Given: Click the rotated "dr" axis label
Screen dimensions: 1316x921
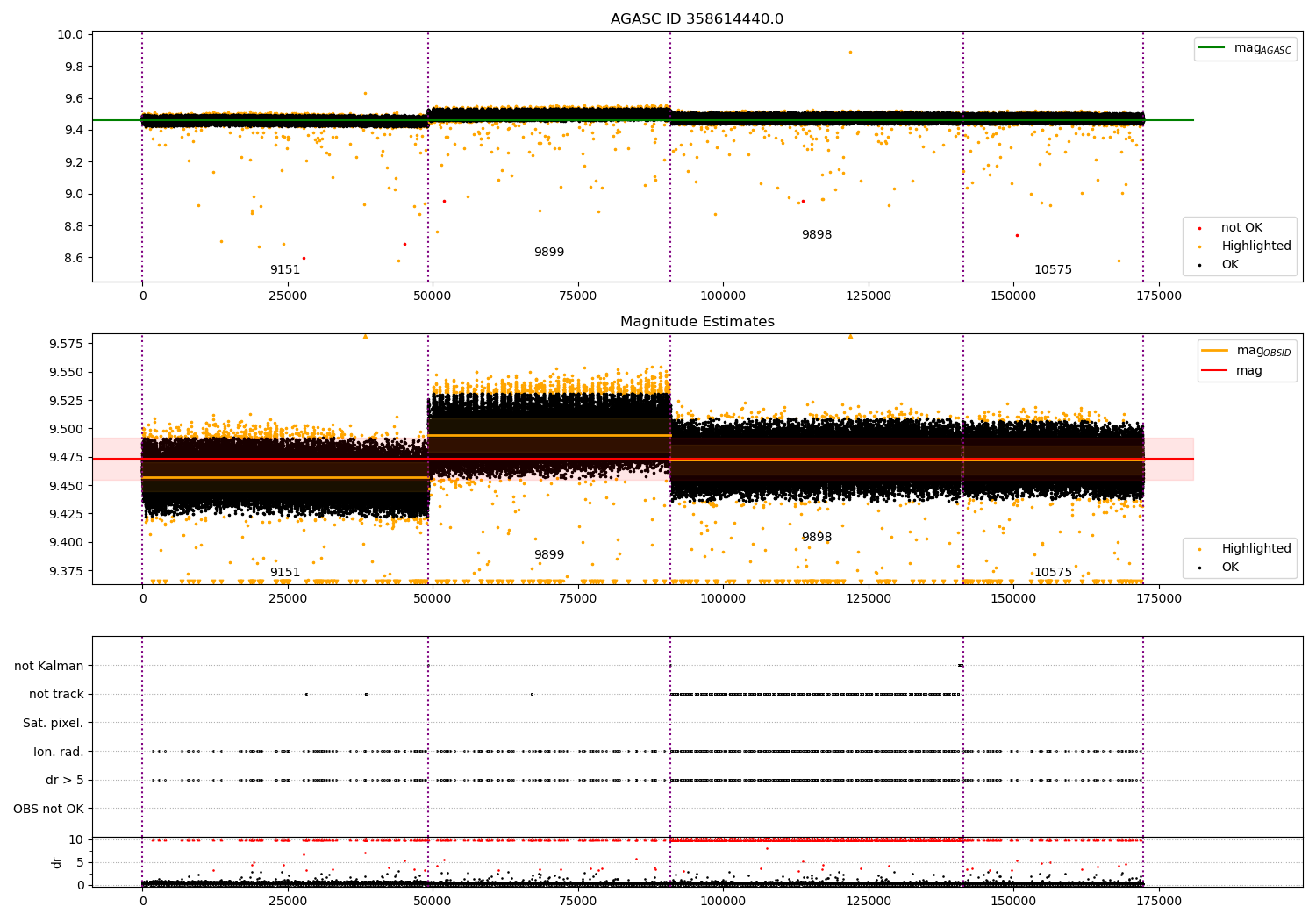Looking at the screenshot, I should pos(57,862).
